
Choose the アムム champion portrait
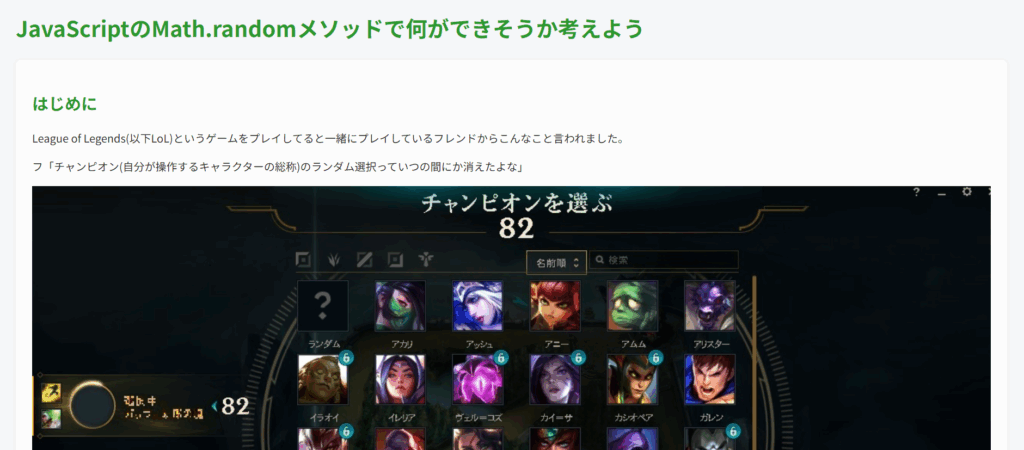pyautogui.click(x=632, y=306)
